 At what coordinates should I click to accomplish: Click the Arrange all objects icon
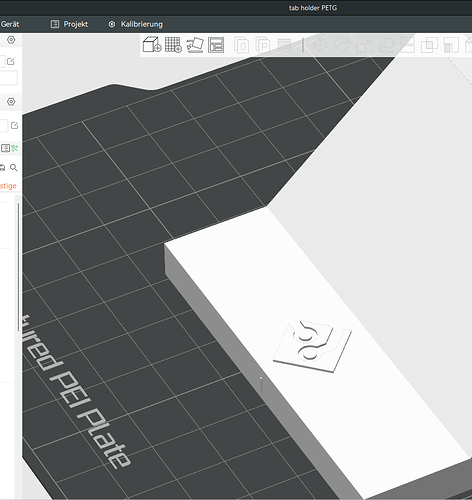pos(216,45)
